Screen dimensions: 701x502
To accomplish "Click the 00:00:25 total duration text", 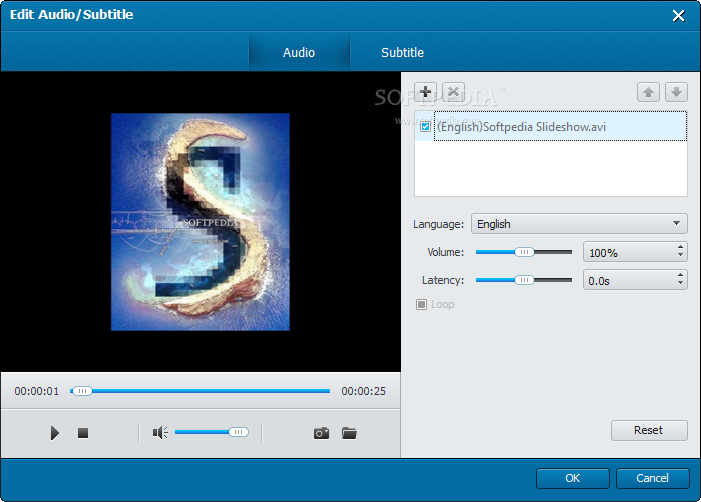I will coord(363,392).
